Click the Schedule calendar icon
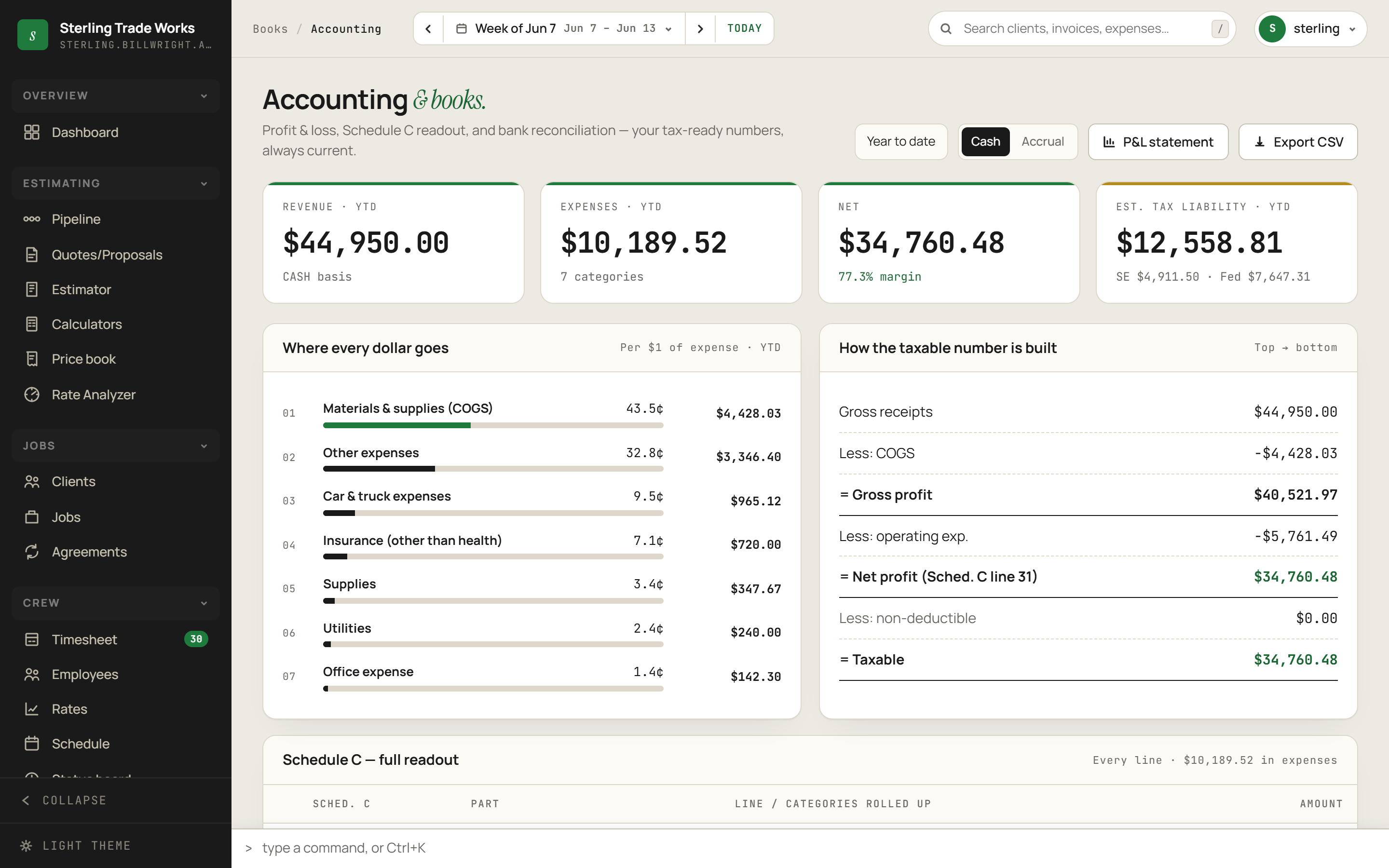 pyautogui.click(x=31, y=744)
